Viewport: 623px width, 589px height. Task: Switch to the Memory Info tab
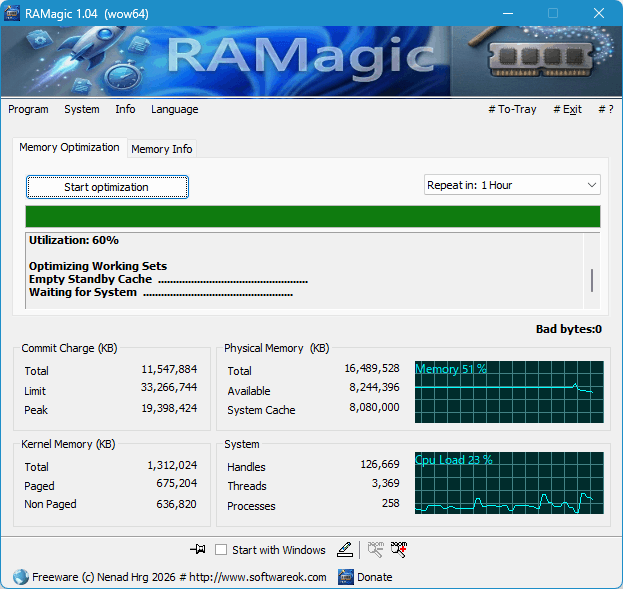pyautogui.click(x=161, y=149)
